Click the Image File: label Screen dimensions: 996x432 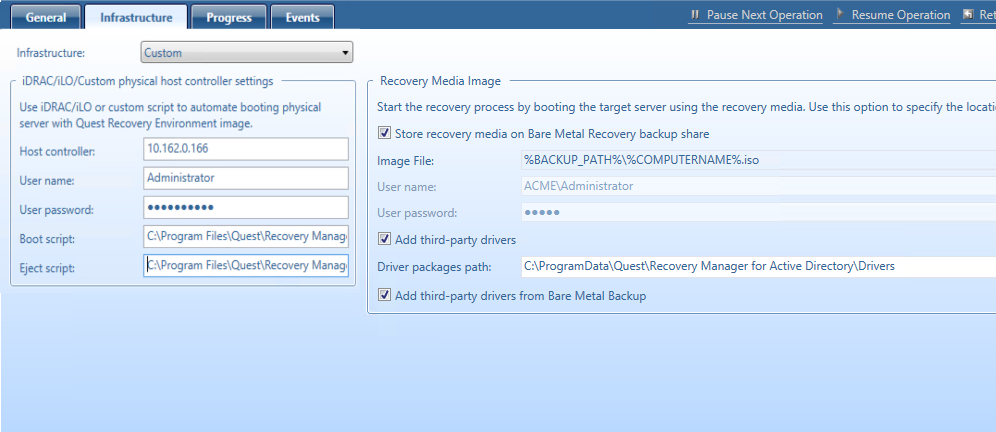[x=405, y=161]
